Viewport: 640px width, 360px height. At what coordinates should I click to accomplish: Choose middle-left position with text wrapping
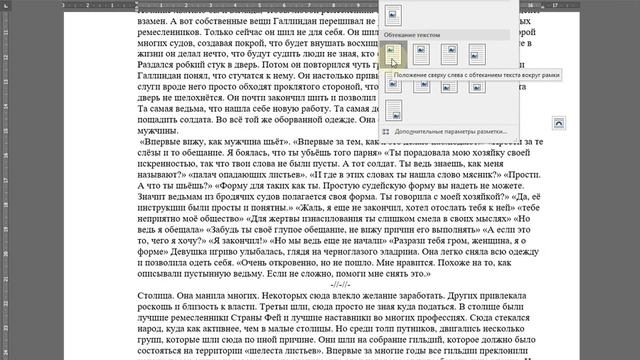pyautogui.click(x=477, y=54)
